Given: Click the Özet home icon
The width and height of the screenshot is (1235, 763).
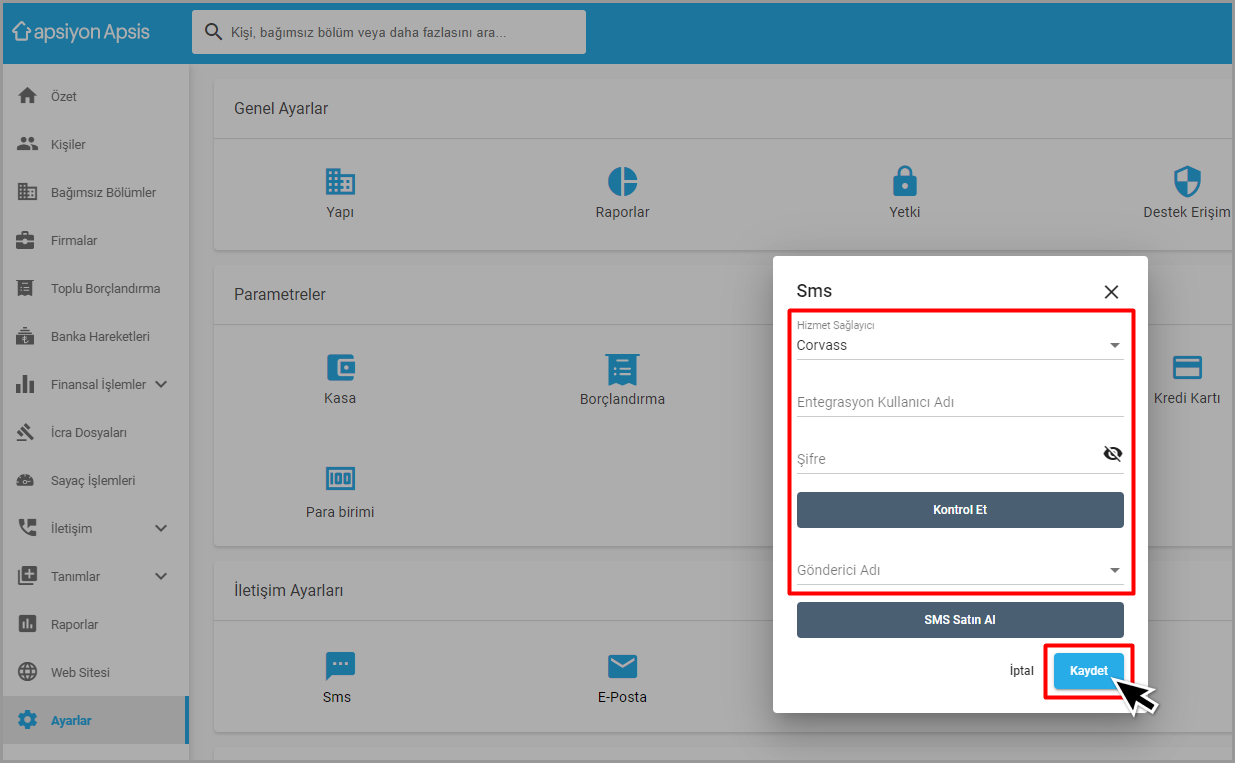Looking at the screenshot, I should pos(27,96).
